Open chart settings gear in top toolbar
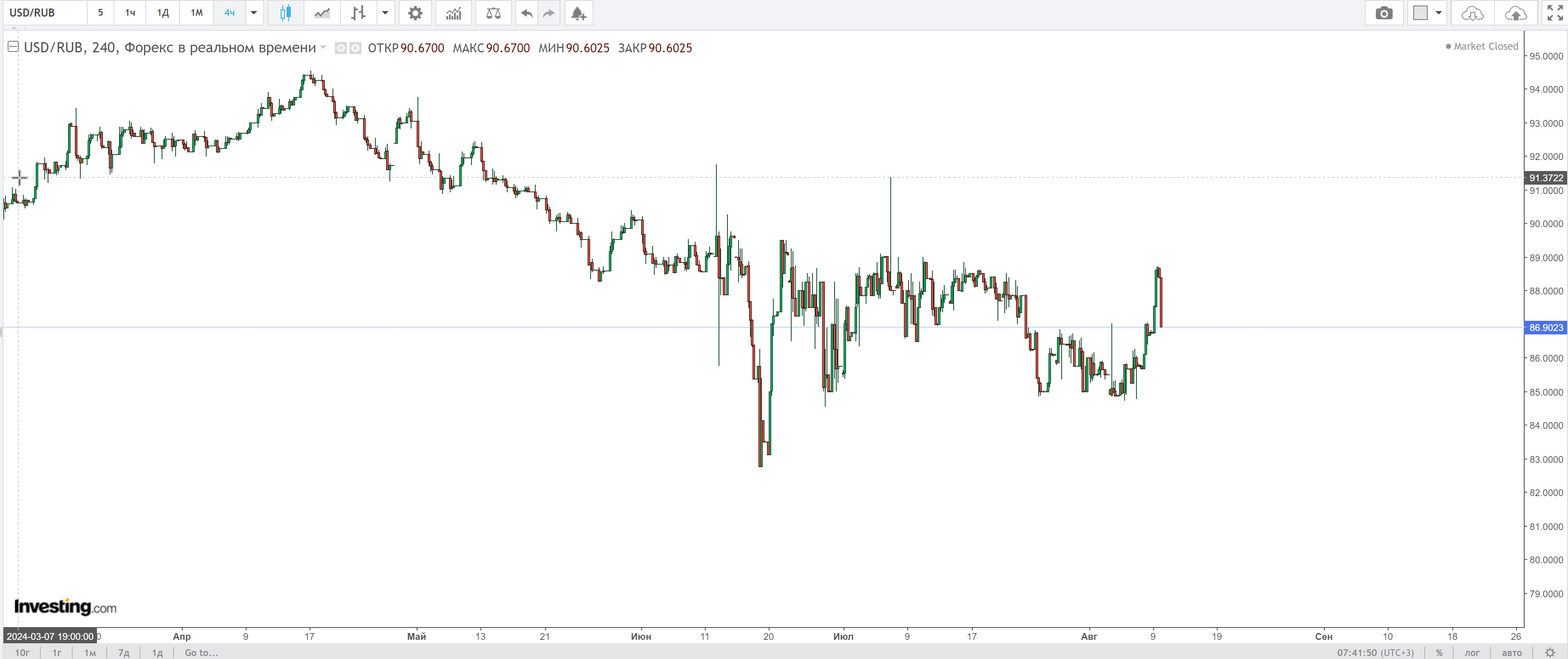Viewport: 1568px width, 659px height. [x=415, y=13]
